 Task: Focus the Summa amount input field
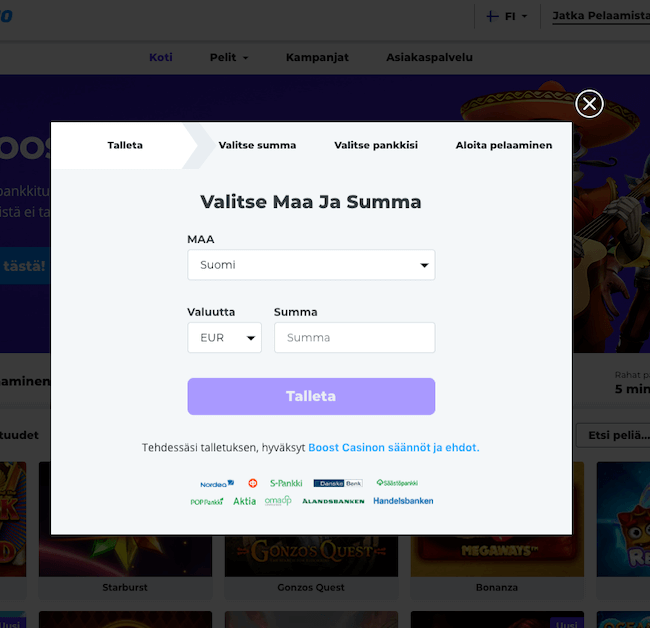tap(355, 338)
